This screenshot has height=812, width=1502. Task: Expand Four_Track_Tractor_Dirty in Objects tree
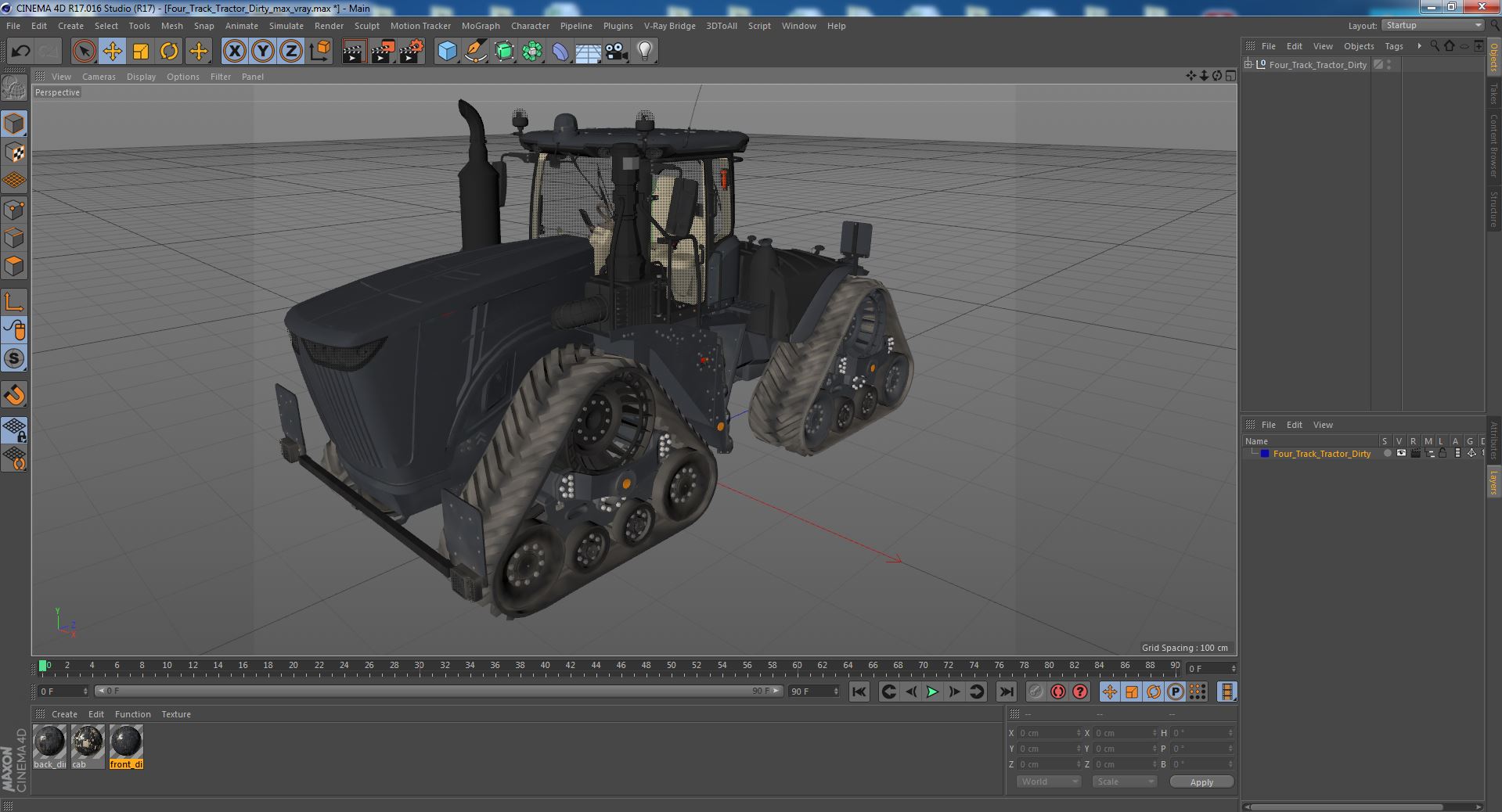(1248, 65)
